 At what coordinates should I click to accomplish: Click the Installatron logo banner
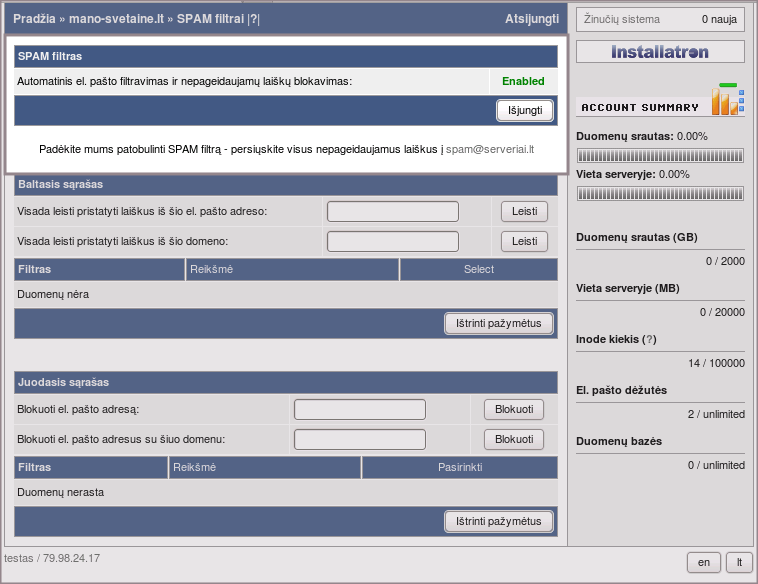661,51
